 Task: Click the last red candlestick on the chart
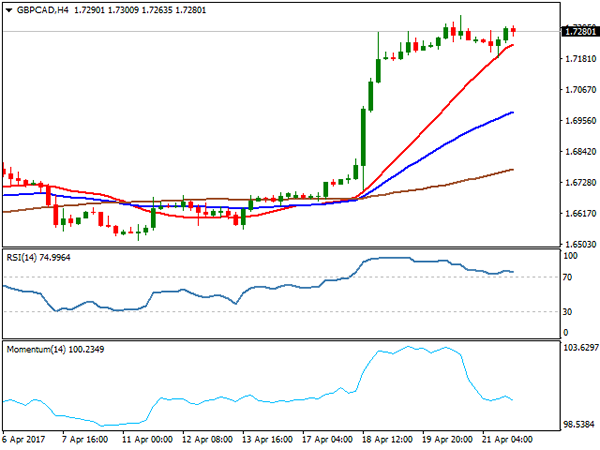[x=514, y=30]
